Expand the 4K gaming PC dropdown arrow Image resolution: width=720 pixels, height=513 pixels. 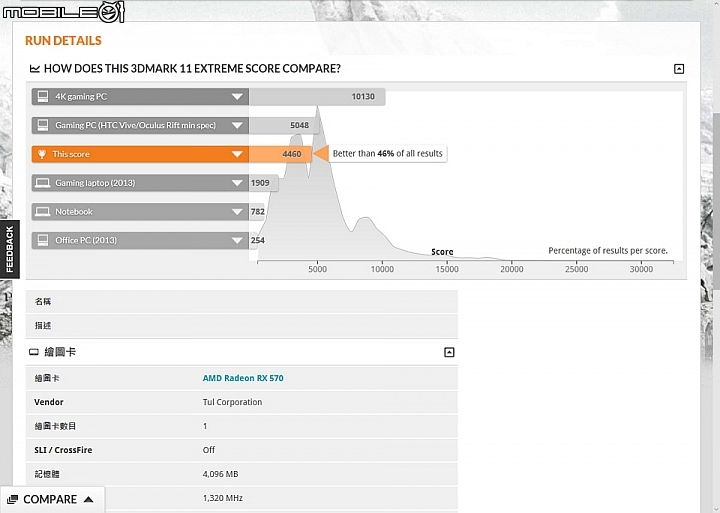click(237, 97)
